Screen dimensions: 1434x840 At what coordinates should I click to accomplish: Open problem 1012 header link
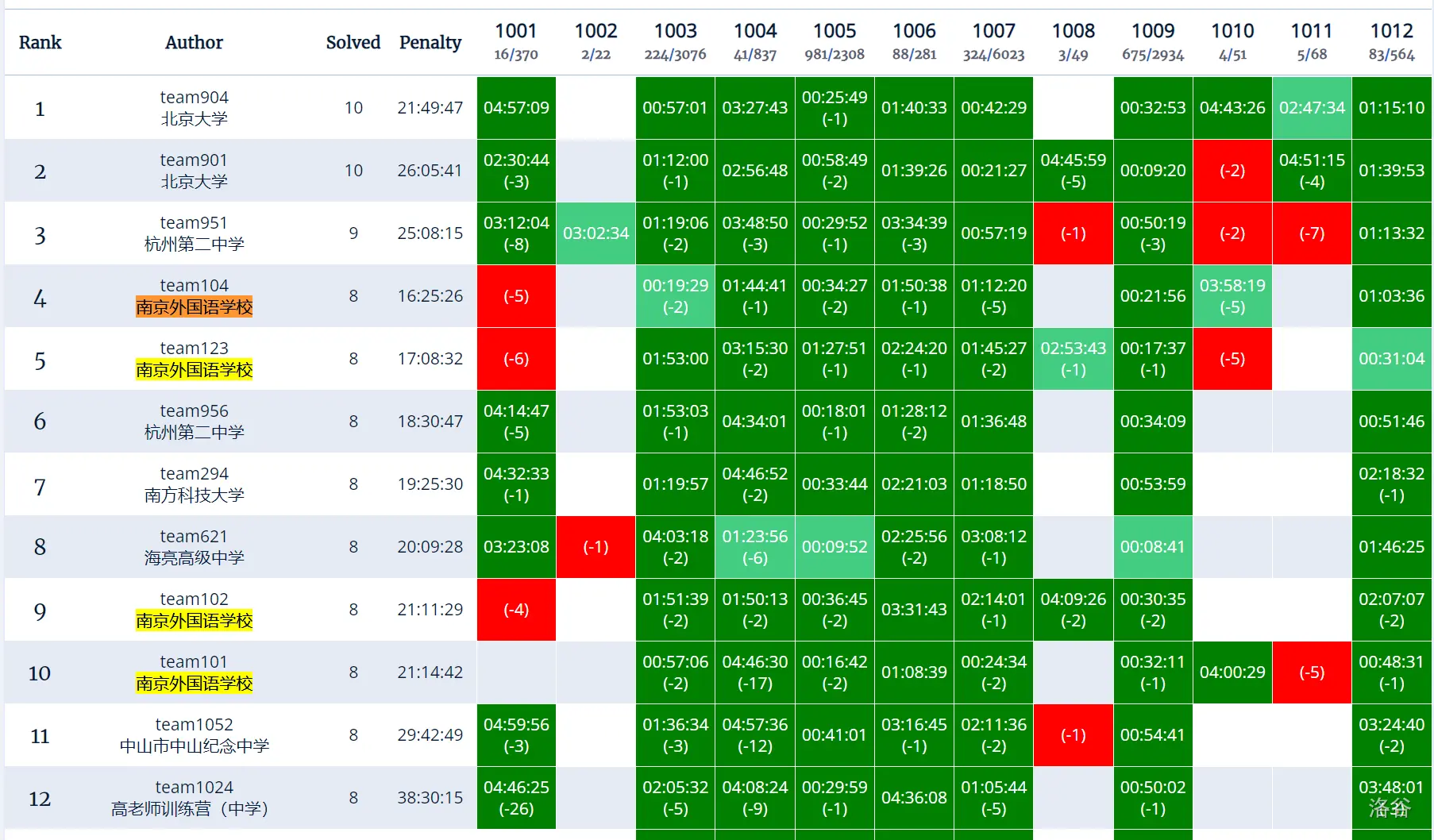pos(1392,31)
